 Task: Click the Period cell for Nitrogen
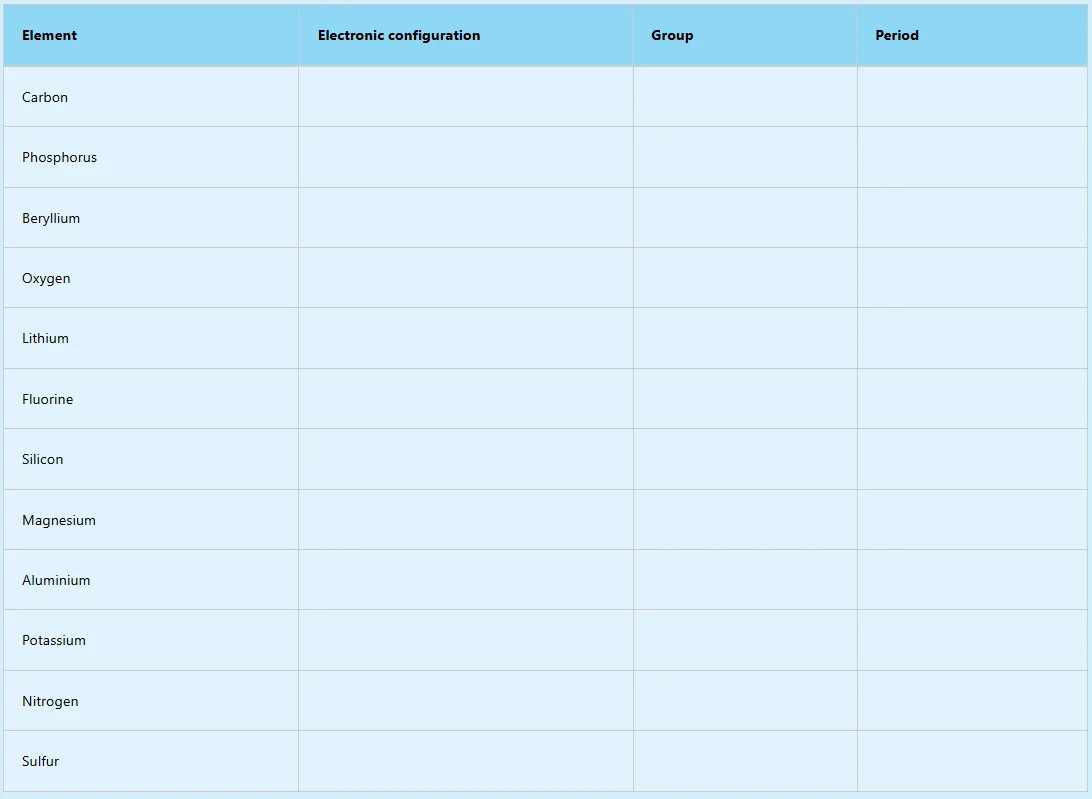(972, 701)
